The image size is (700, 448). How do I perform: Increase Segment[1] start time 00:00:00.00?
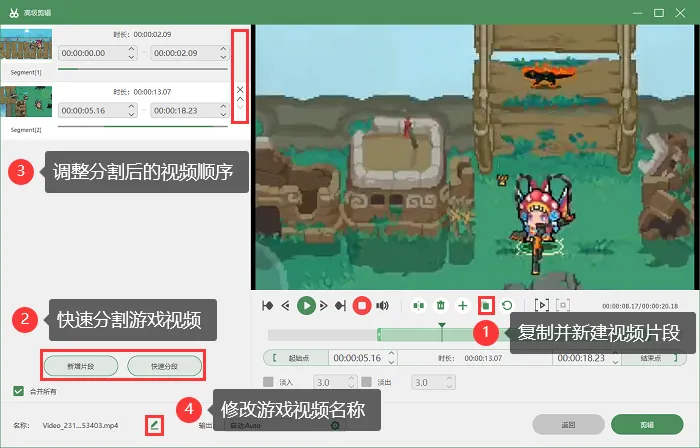pos(131,49)
